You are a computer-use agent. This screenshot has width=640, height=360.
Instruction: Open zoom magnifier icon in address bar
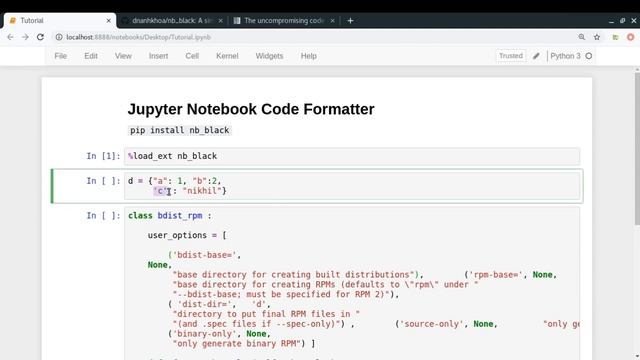(x=582, y=37)
